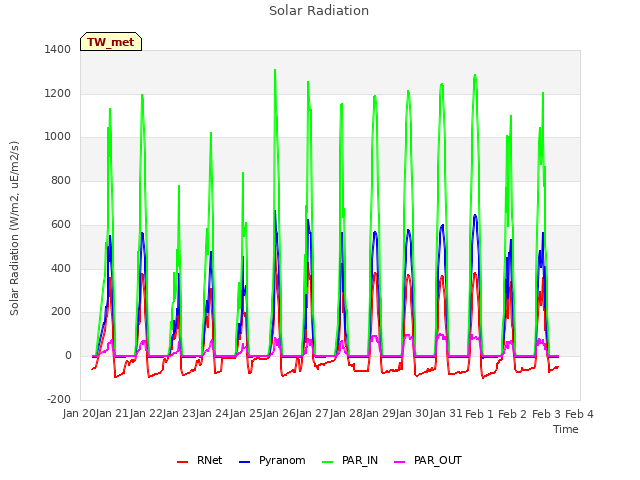Click the Jan 26 x-axis label
Viewport: 640px width, 480px height.
pos(280,414)
